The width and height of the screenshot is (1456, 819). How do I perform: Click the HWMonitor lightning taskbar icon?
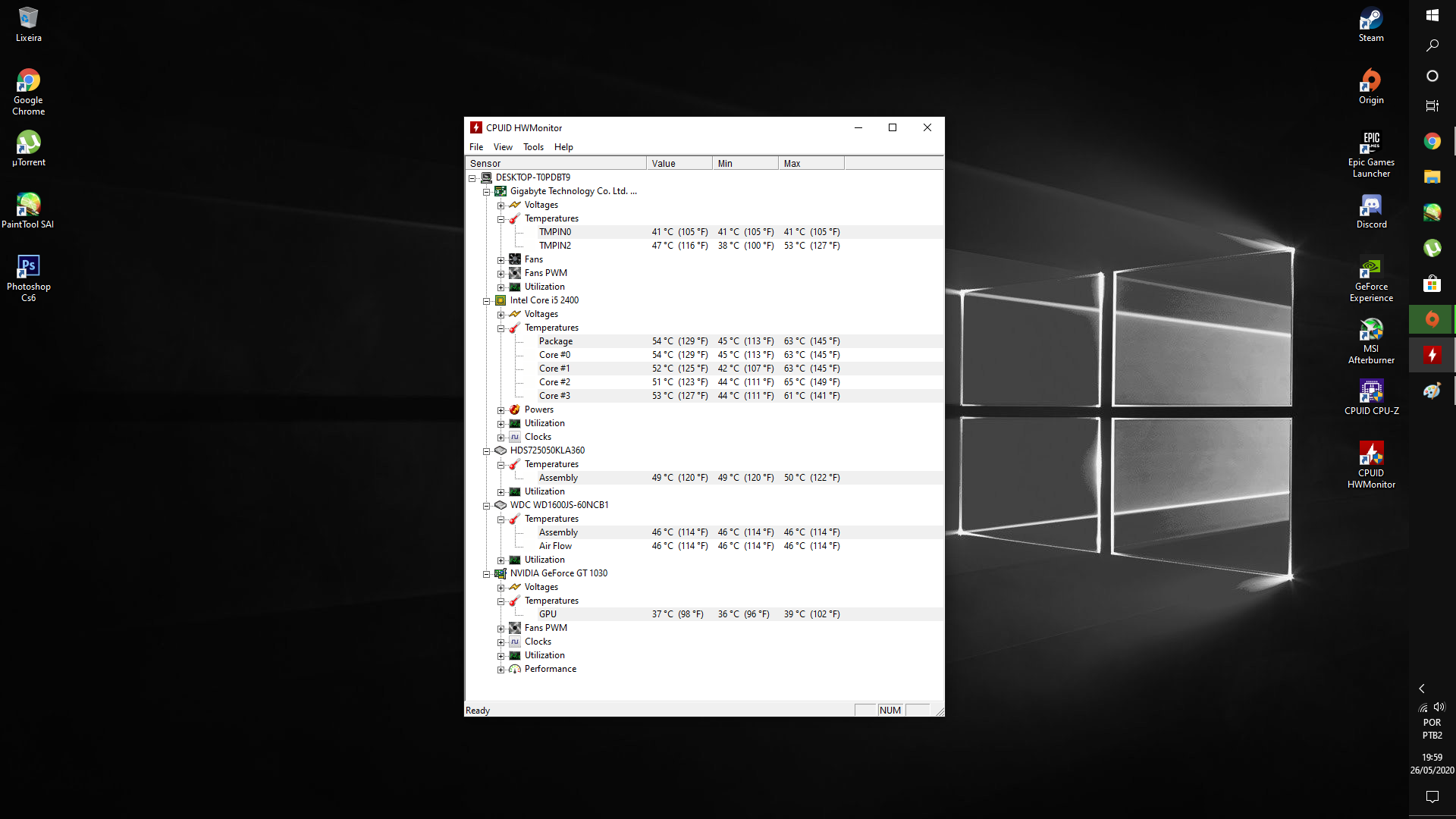[1432, 355]
